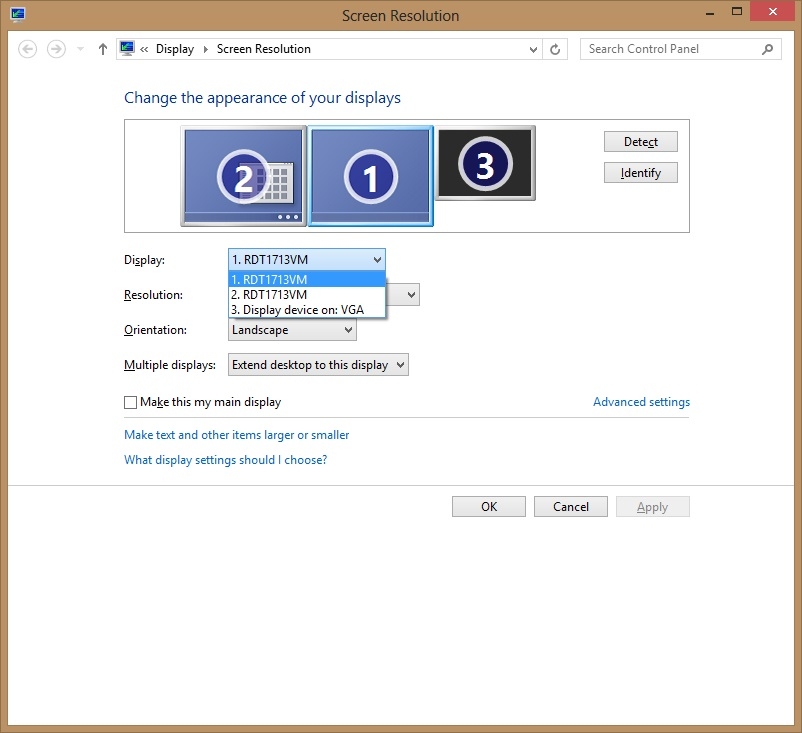Expand the Multiple displays dropdown
802x733 pixels.
pyautogui.click(x=318, y=365)
